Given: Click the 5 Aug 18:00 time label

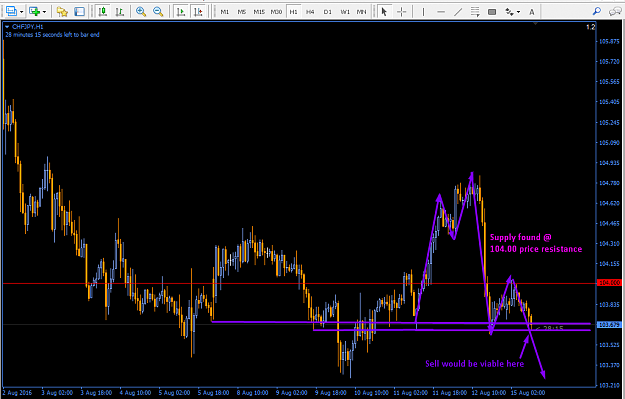Looking at the screenshot, I should pos(213,393).
